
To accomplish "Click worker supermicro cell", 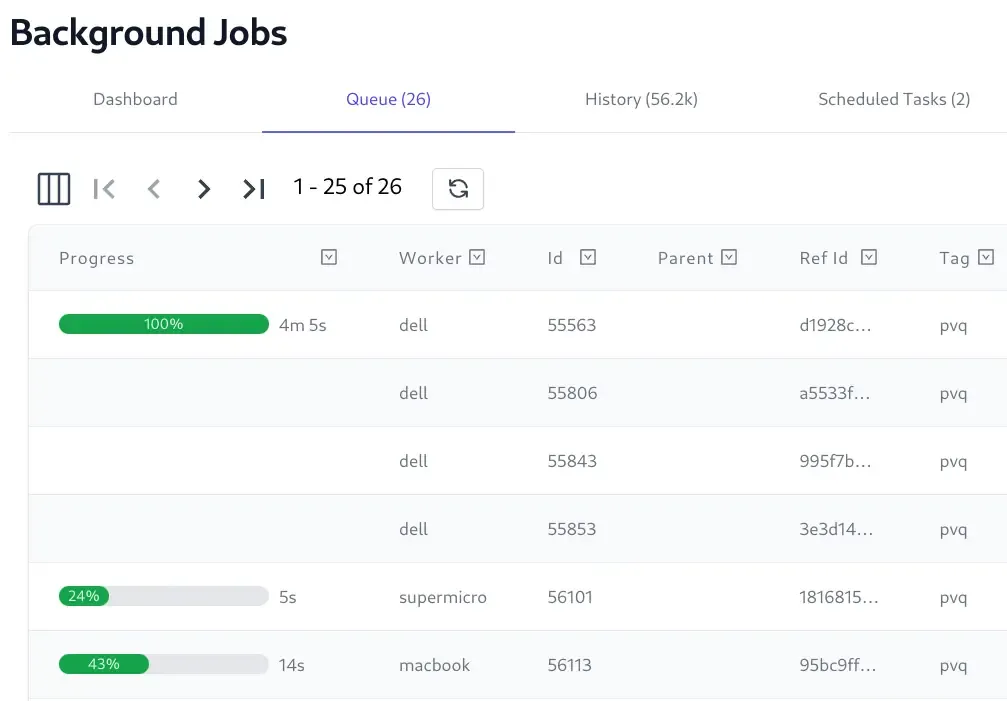I will [443, 597].
